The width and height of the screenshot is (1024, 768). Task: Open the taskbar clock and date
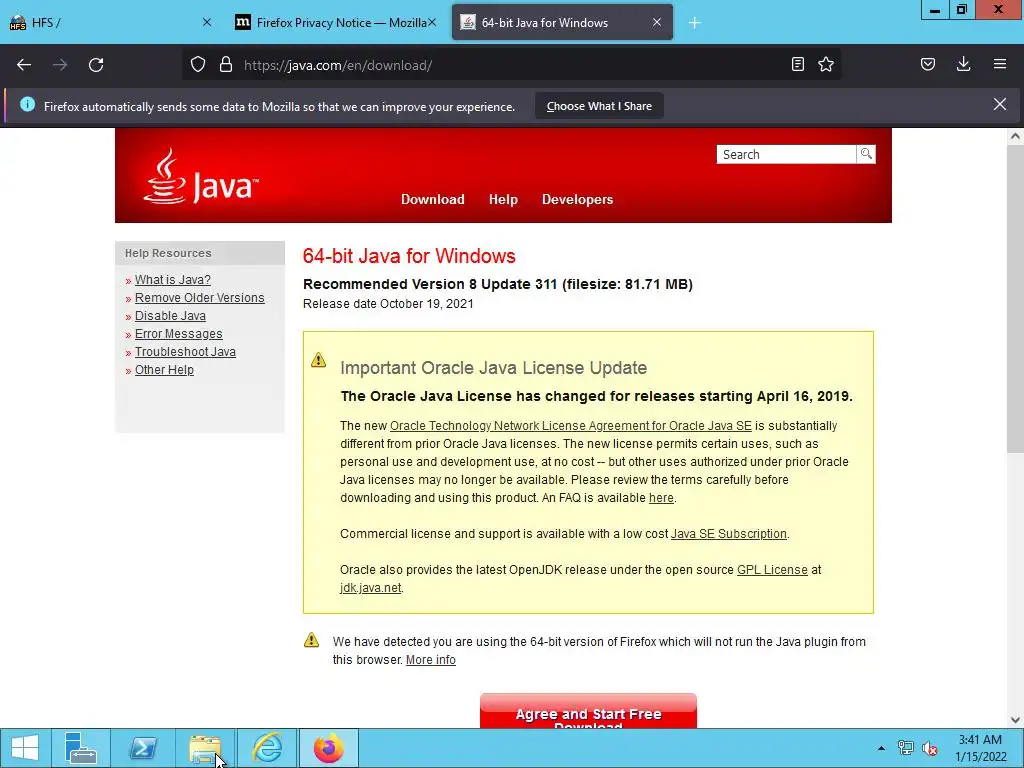(980, 748)
